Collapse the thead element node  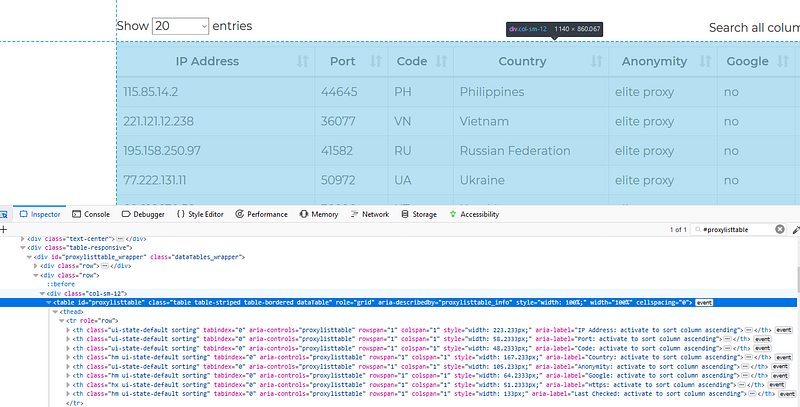pos(54,311)
